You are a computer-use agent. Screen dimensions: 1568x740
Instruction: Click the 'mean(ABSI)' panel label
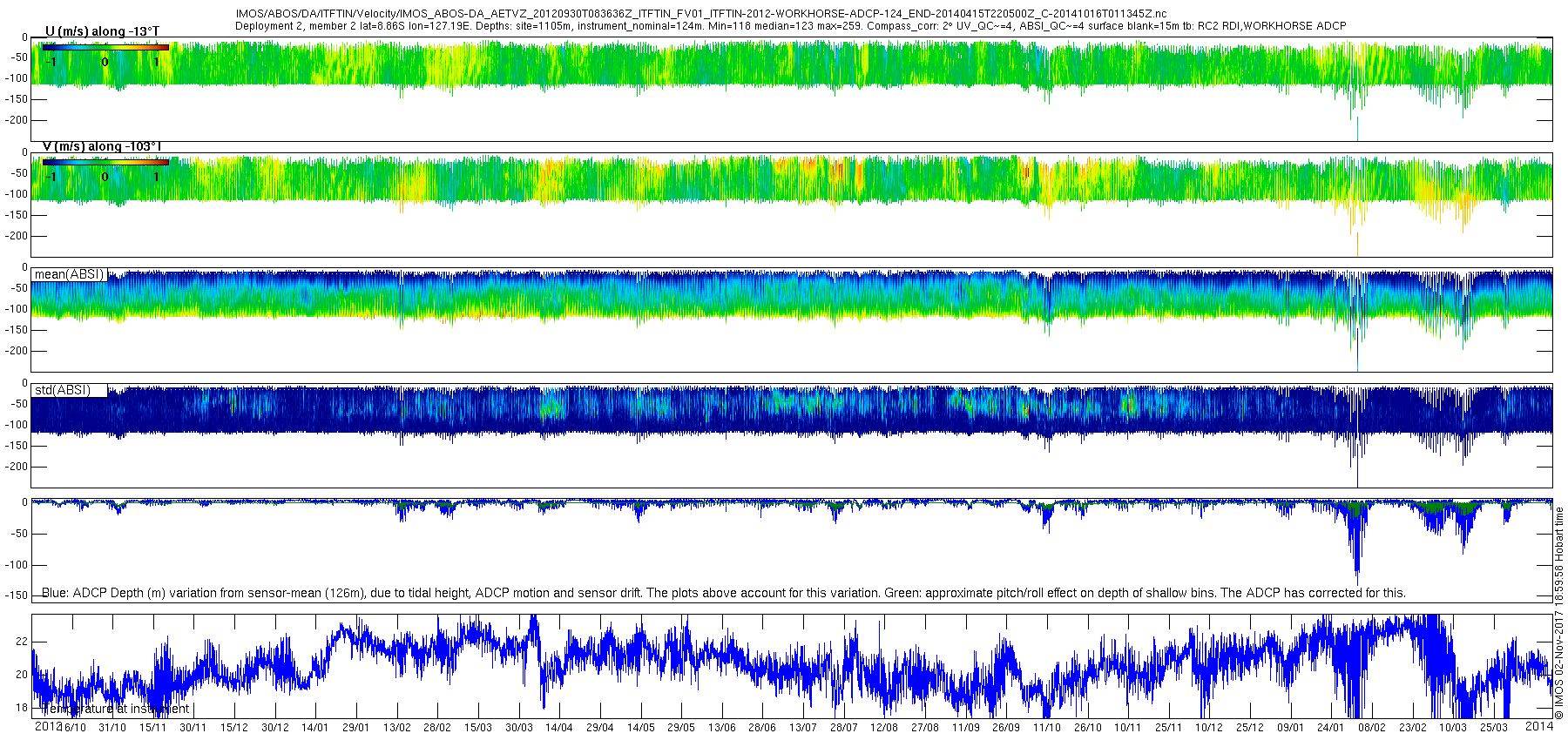pos(69,274)
